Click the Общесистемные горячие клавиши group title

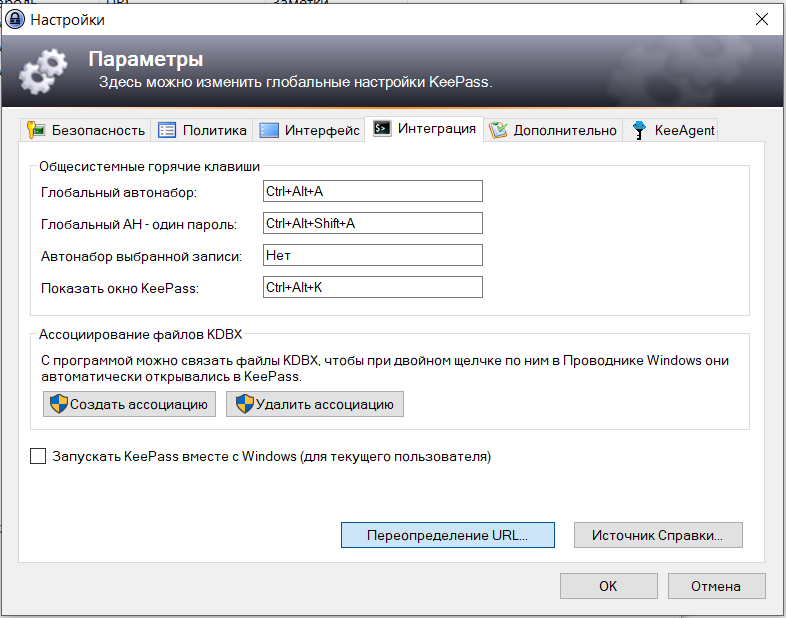pyautogui.click(x=149, y=166)
